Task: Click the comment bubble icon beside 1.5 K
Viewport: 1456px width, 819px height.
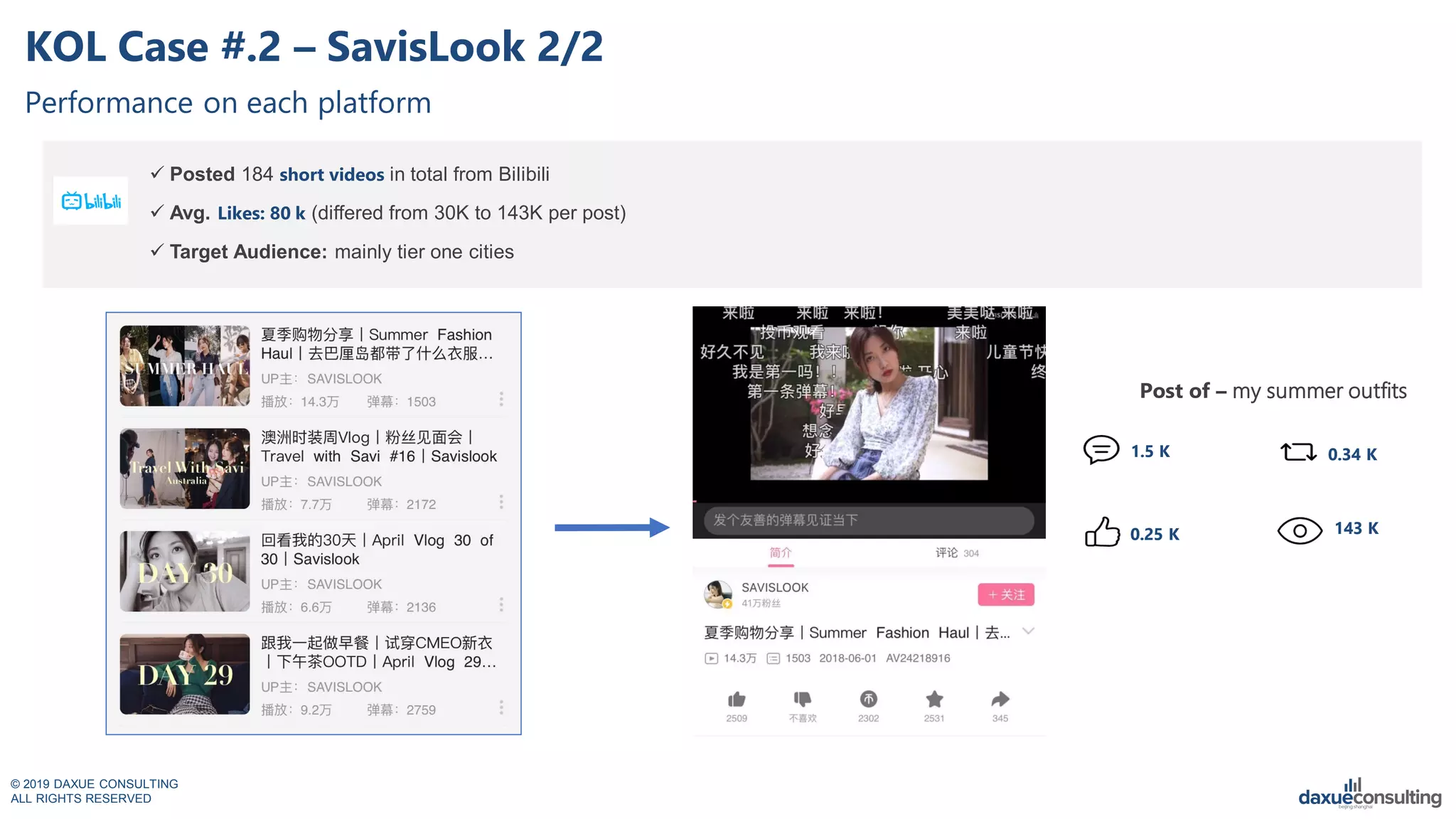Action: (x=1101, y=450)
